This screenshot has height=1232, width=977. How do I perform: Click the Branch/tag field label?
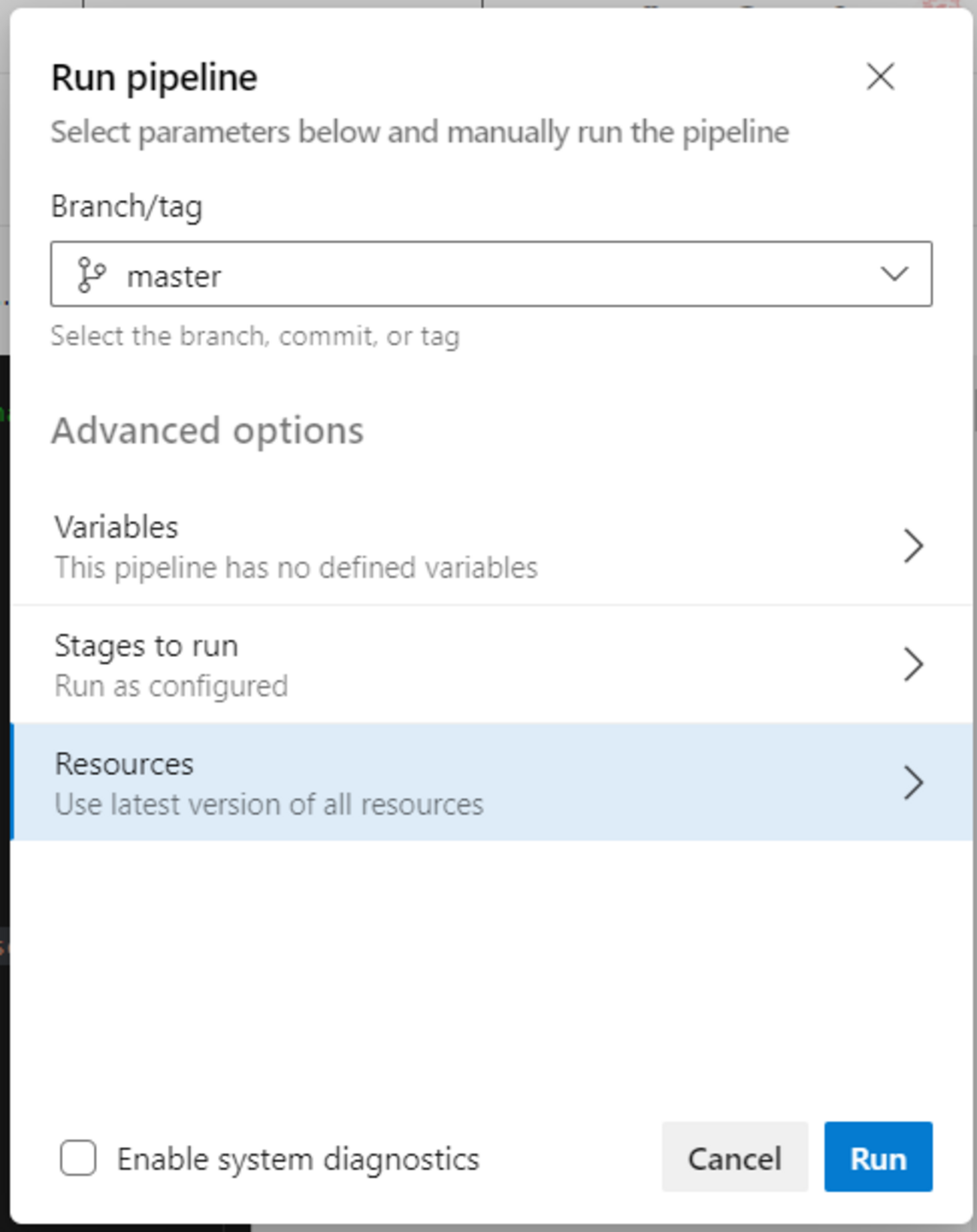[126, 207]
